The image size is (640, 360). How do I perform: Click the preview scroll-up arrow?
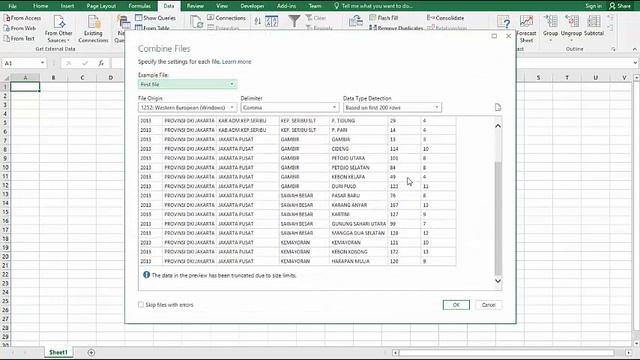point(498,126)
